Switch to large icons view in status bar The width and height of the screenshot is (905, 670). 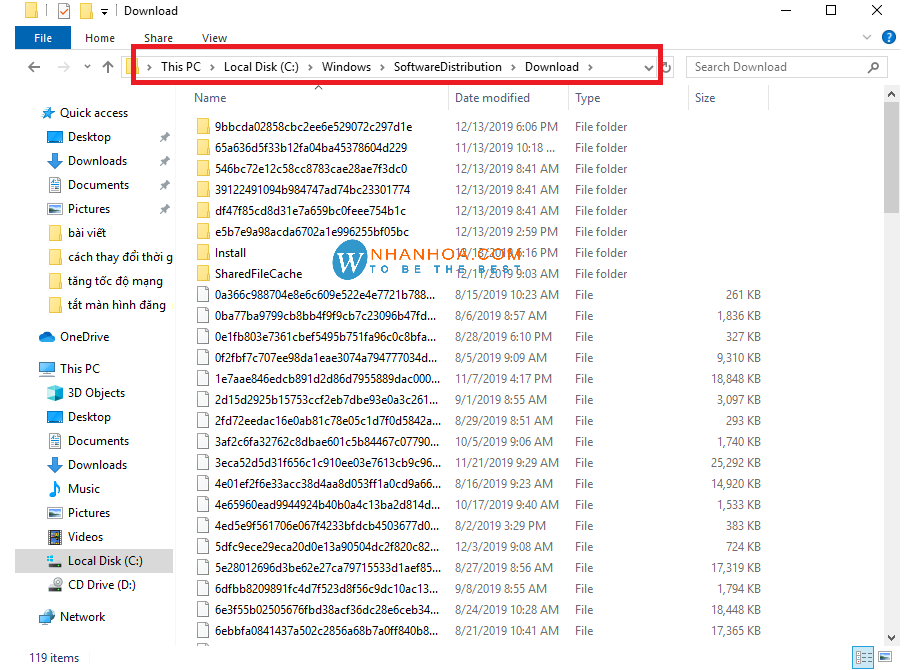883,657
